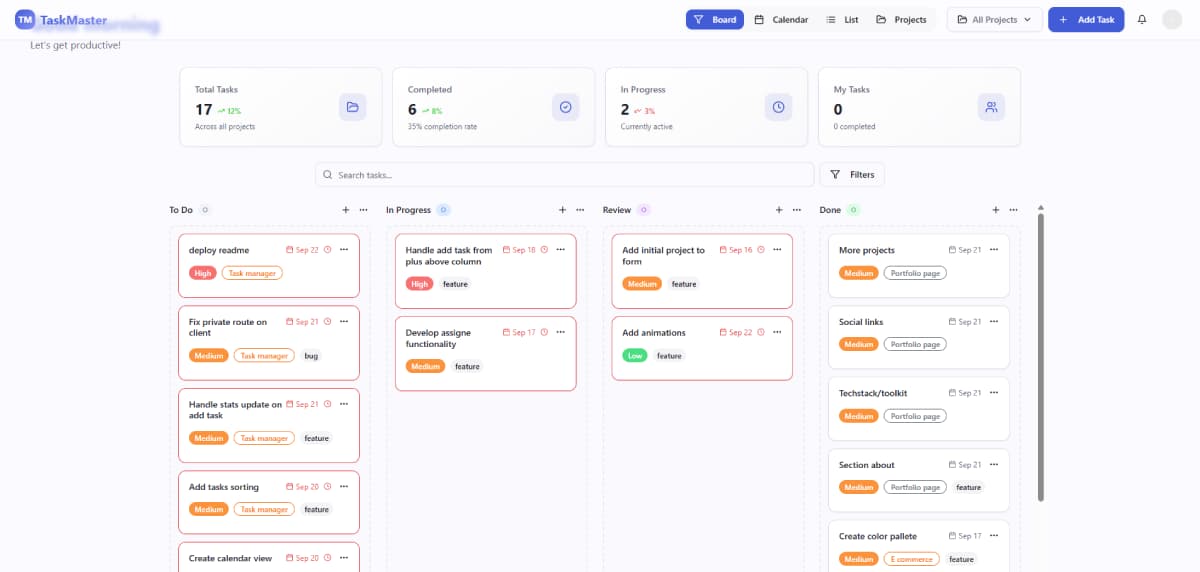The height and width of the screenshot is (572, 1200).
Task: Click the Add Task button
Action: point(1086,19)
